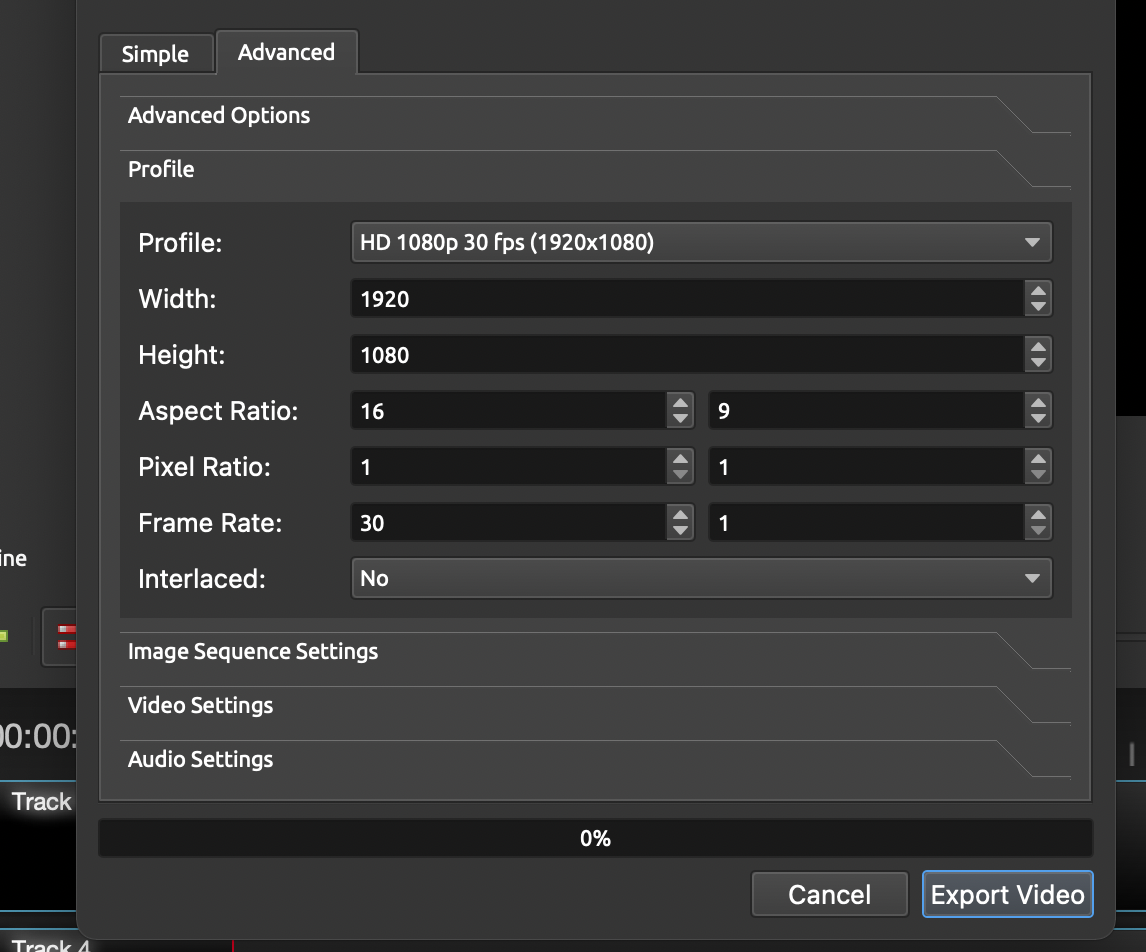This screenshot has height=952, width=1146.
Task: Open the Profile preset dropdown
Action: tap(702, 242)
